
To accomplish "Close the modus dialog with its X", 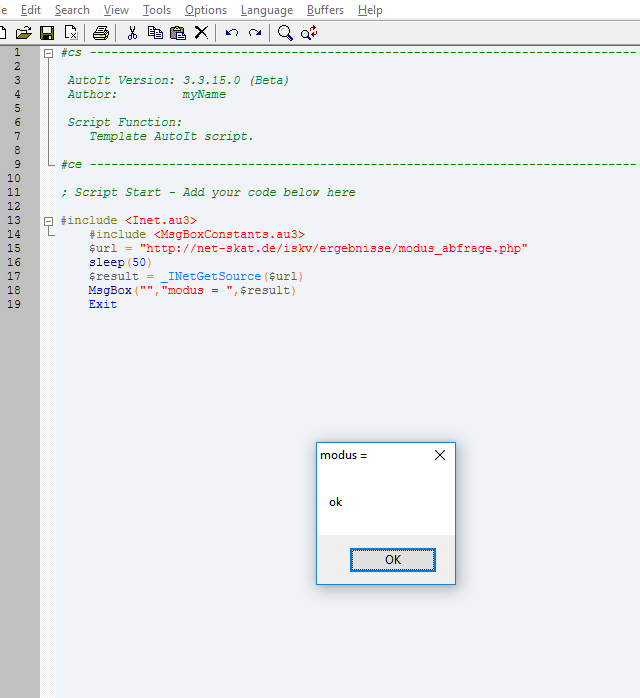I will click(440, 455).
